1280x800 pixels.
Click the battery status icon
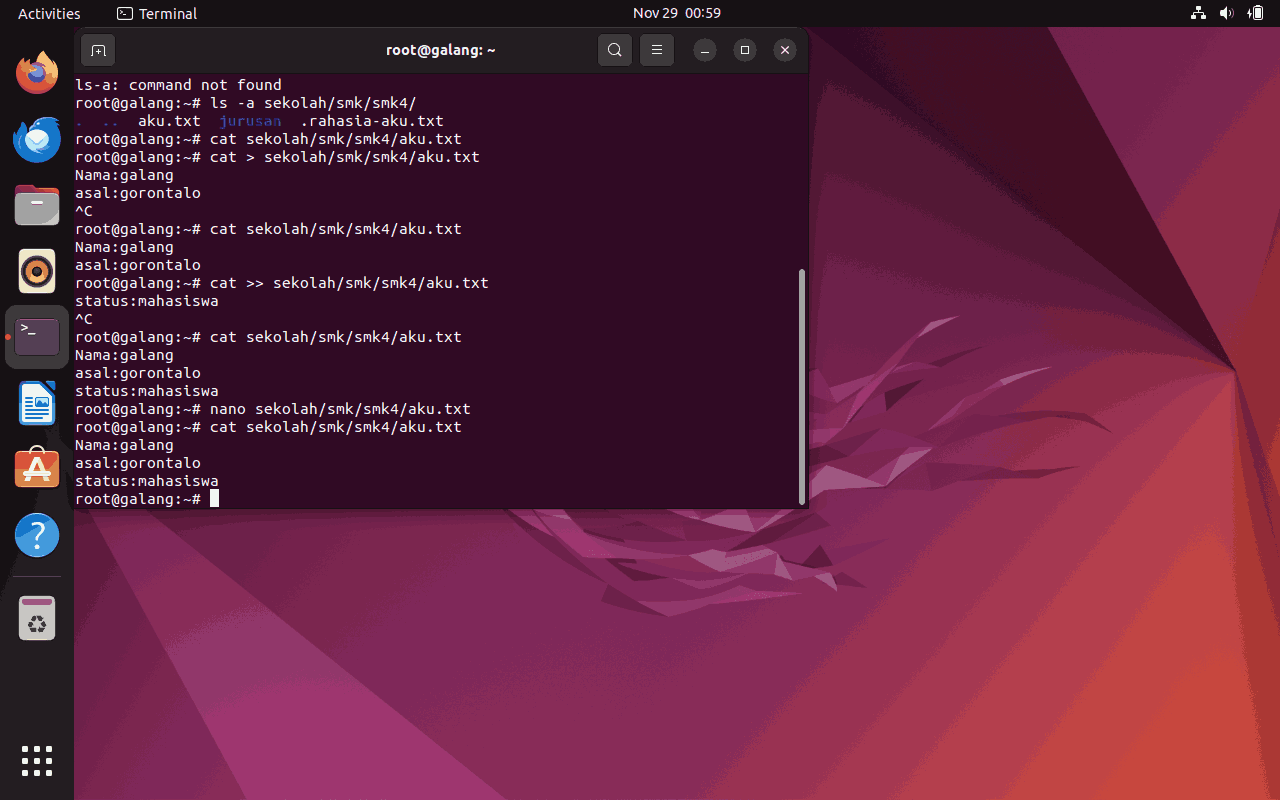1255,13
